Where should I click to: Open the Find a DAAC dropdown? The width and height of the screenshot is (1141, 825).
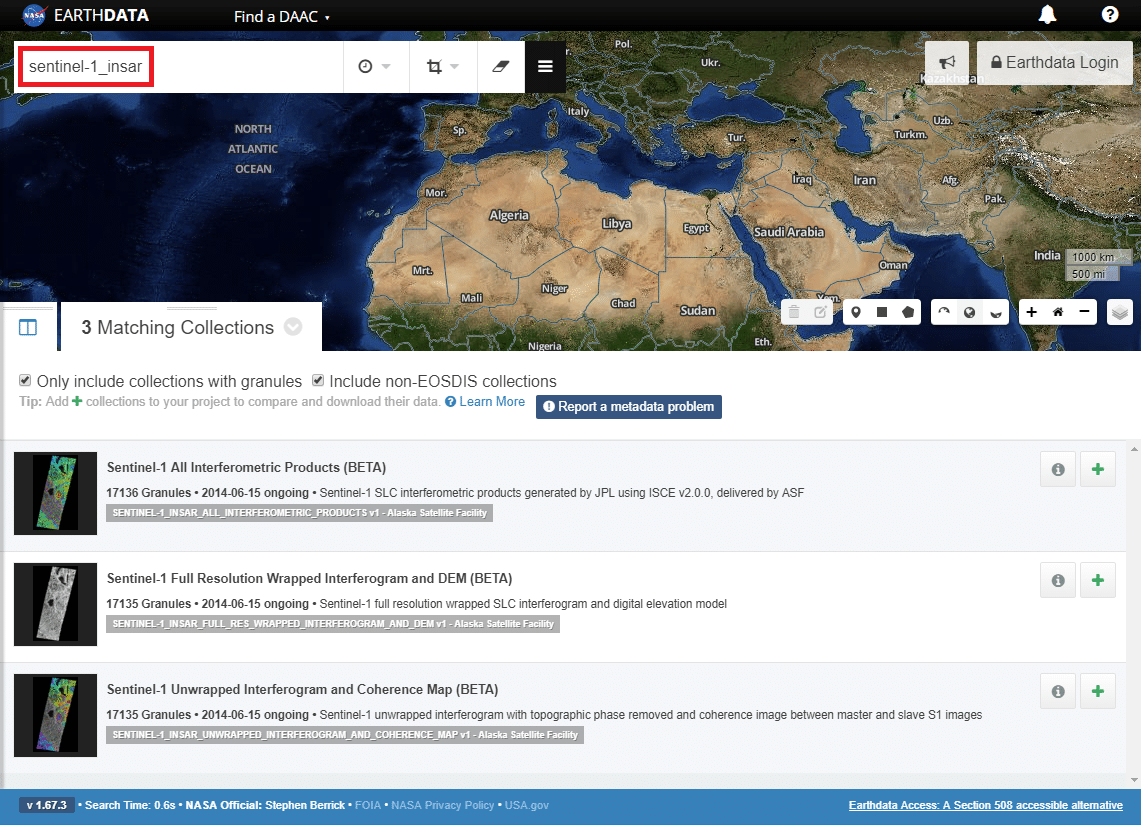282,17
